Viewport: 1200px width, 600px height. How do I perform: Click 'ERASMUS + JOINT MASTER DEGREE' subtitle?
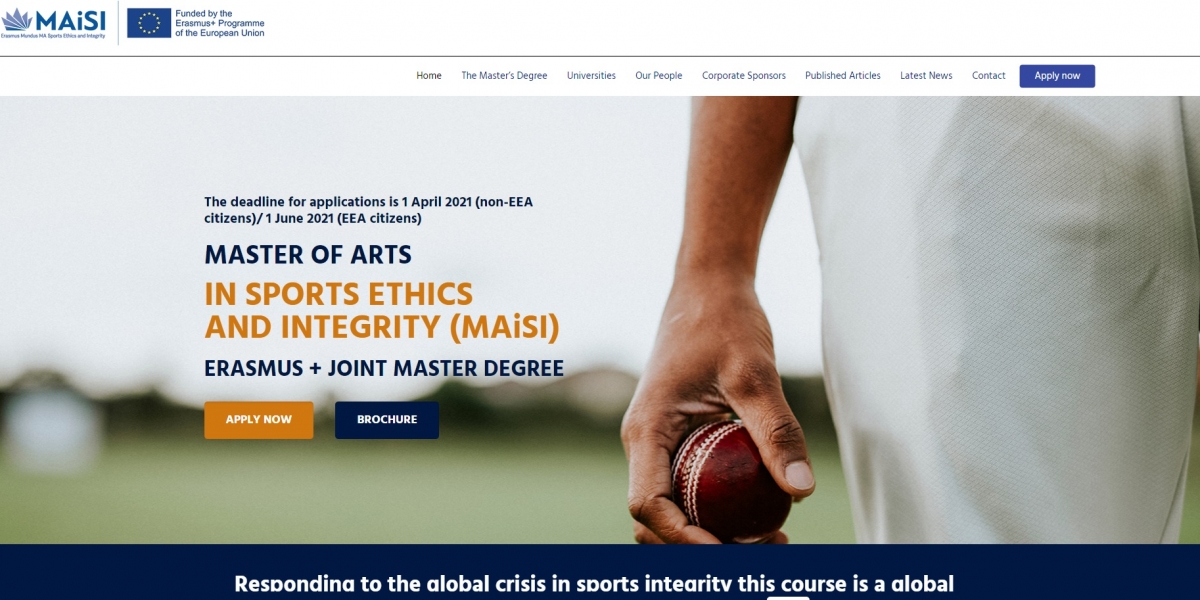[384, 368]
